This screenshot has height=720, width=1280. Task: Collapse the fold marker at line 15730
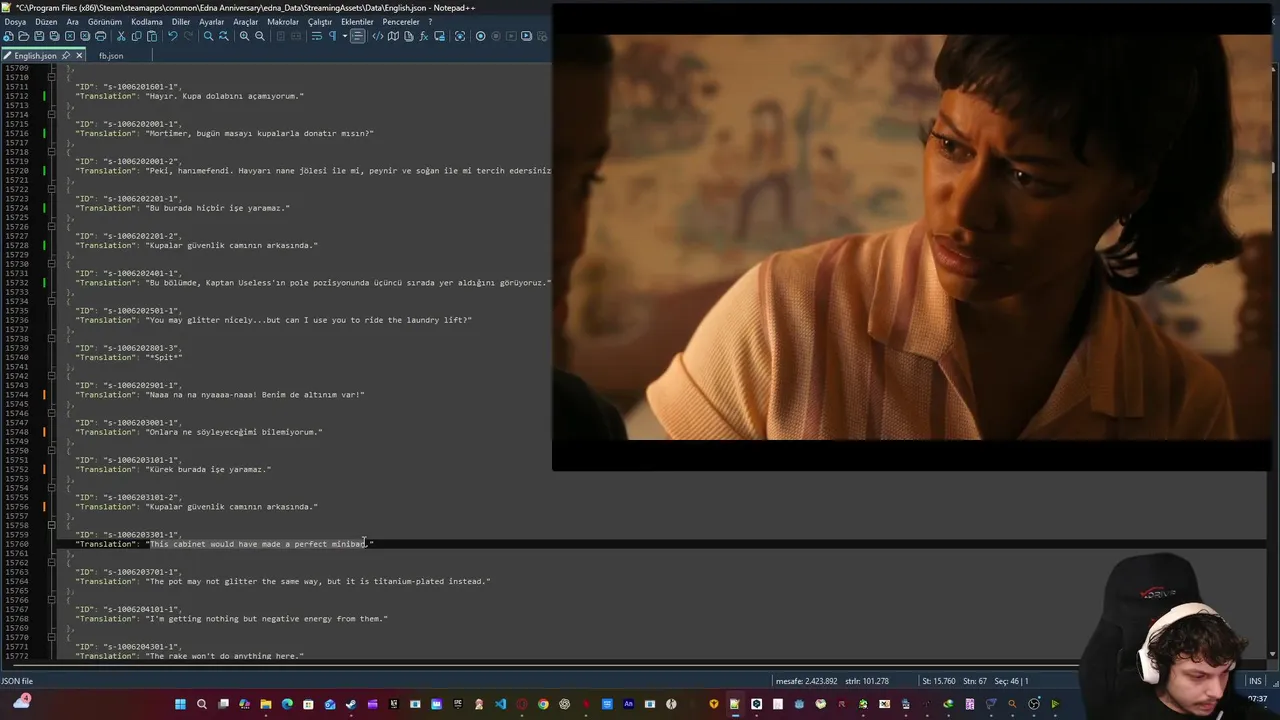(52, 264)
